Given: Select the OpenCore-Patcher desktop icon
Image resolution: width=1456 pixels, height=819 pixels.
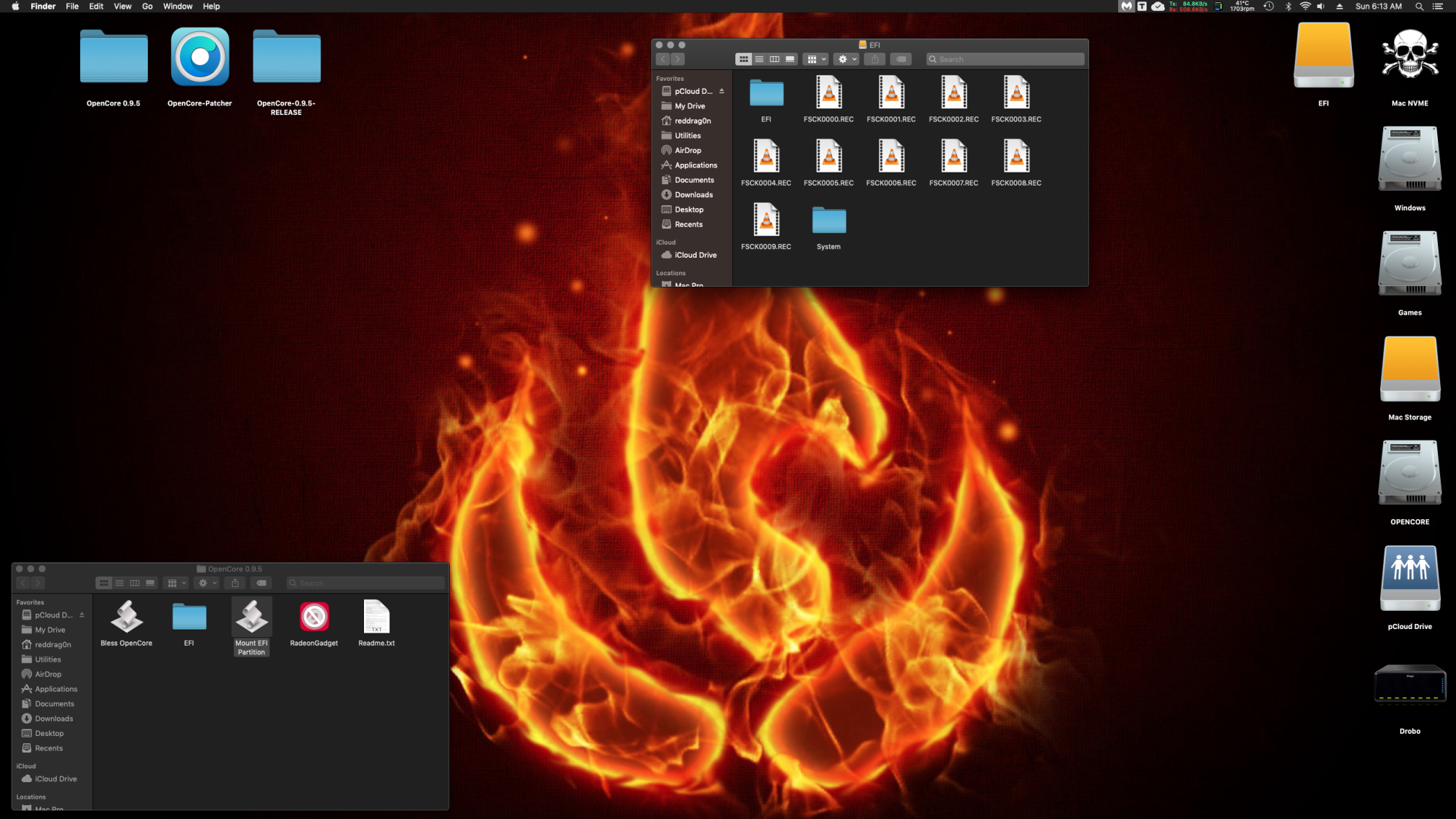Looking at the screenshot, I should click(199, 58).
